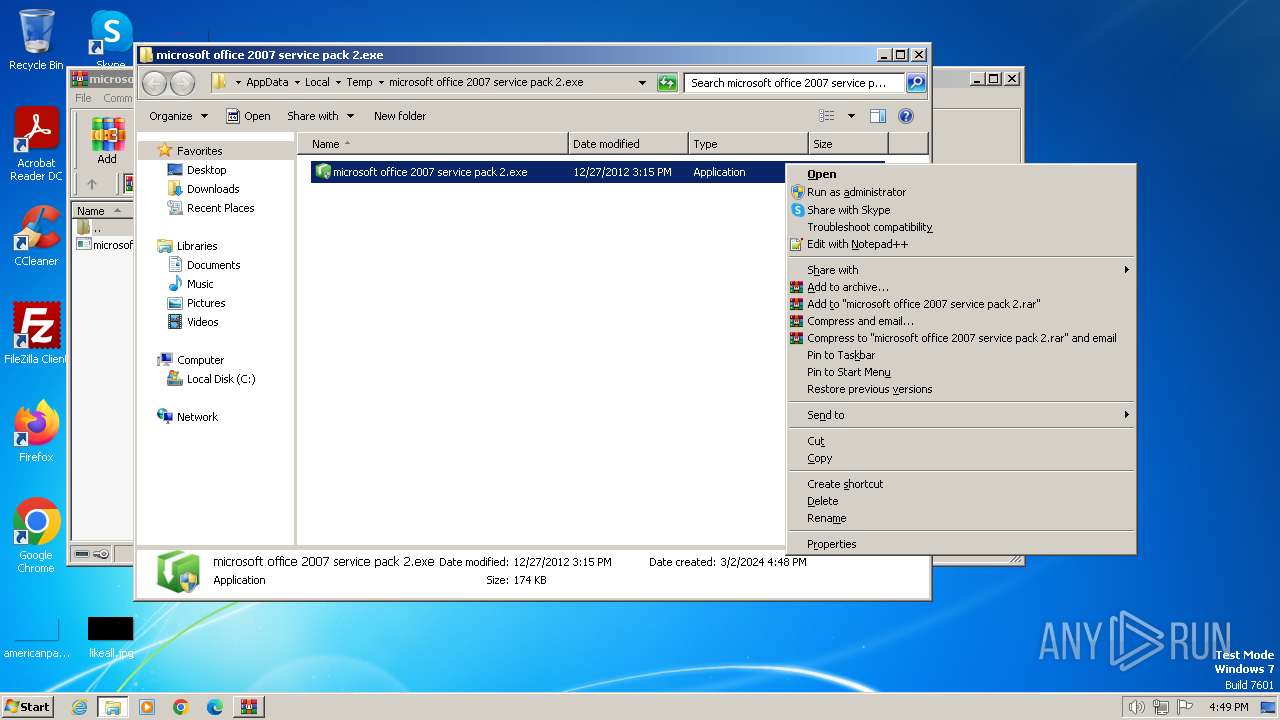1280x720 pixels.
Task: Select Downloads in navigation pane
Action: [212, 189]
